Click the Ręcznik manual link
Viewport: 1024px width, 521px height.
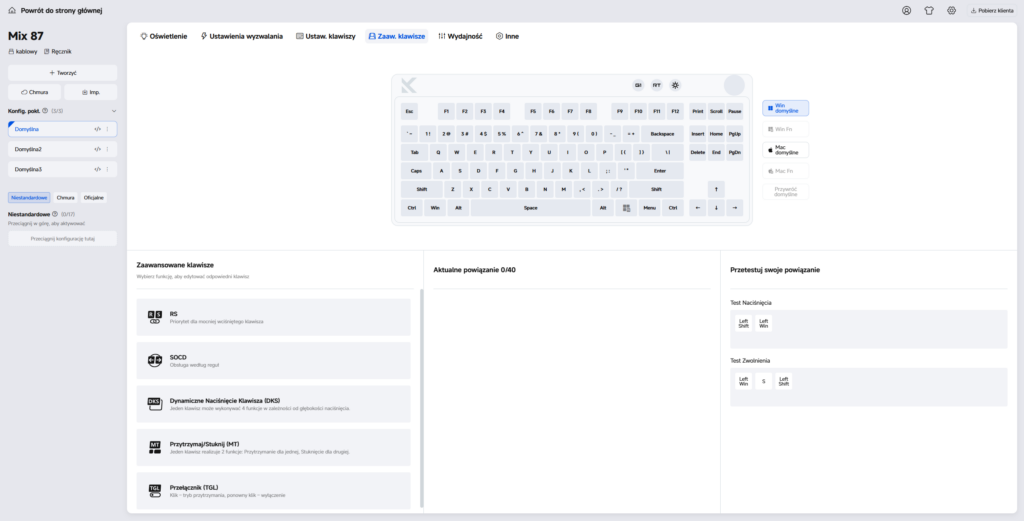point(57,52)
